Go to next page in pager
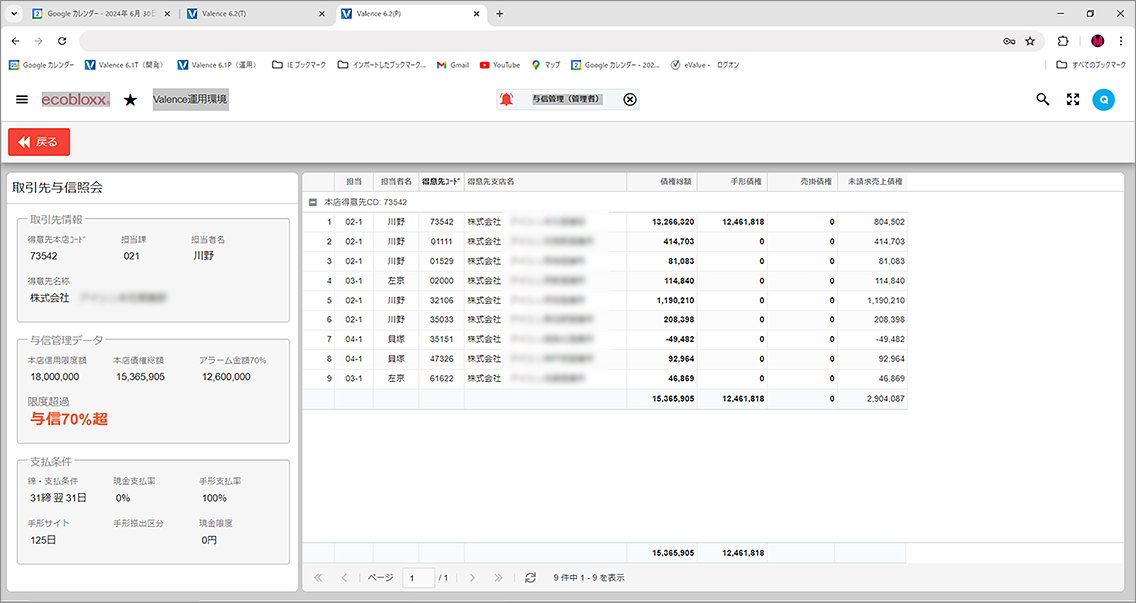 (472, 578)
